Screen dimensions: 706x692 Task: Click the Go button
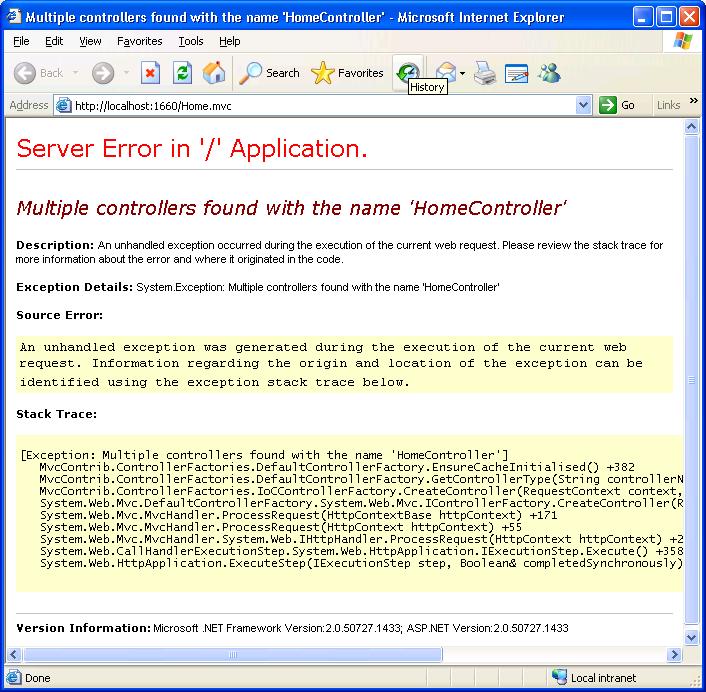coord(617,105)
